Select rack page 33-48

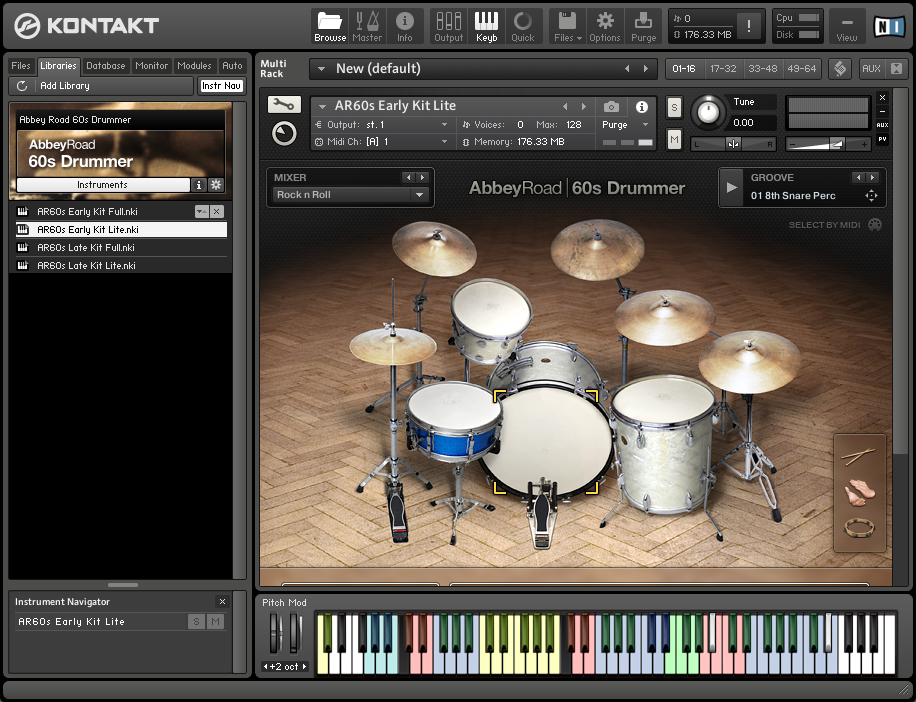(762, 69)
